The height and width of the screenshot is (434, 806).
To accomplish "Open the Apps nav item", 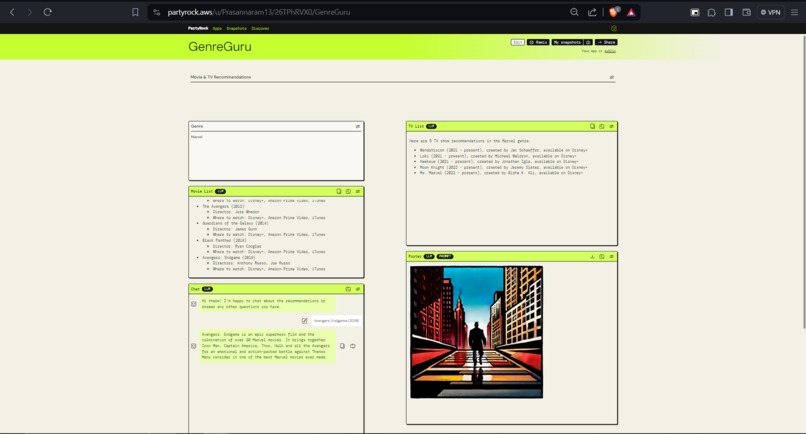I will (217, 28).
